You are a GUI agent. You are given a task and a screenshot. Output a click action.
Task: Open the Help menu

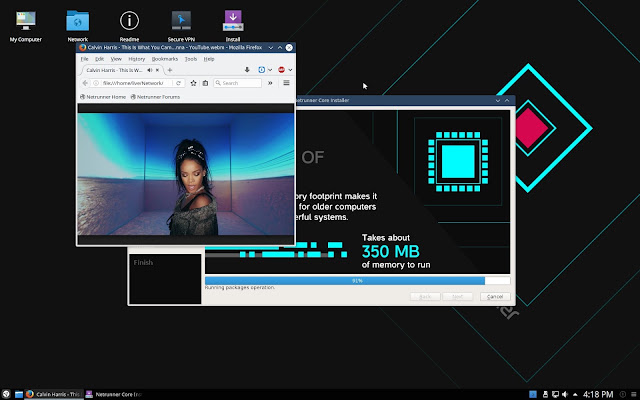click(x=209, y=59)
